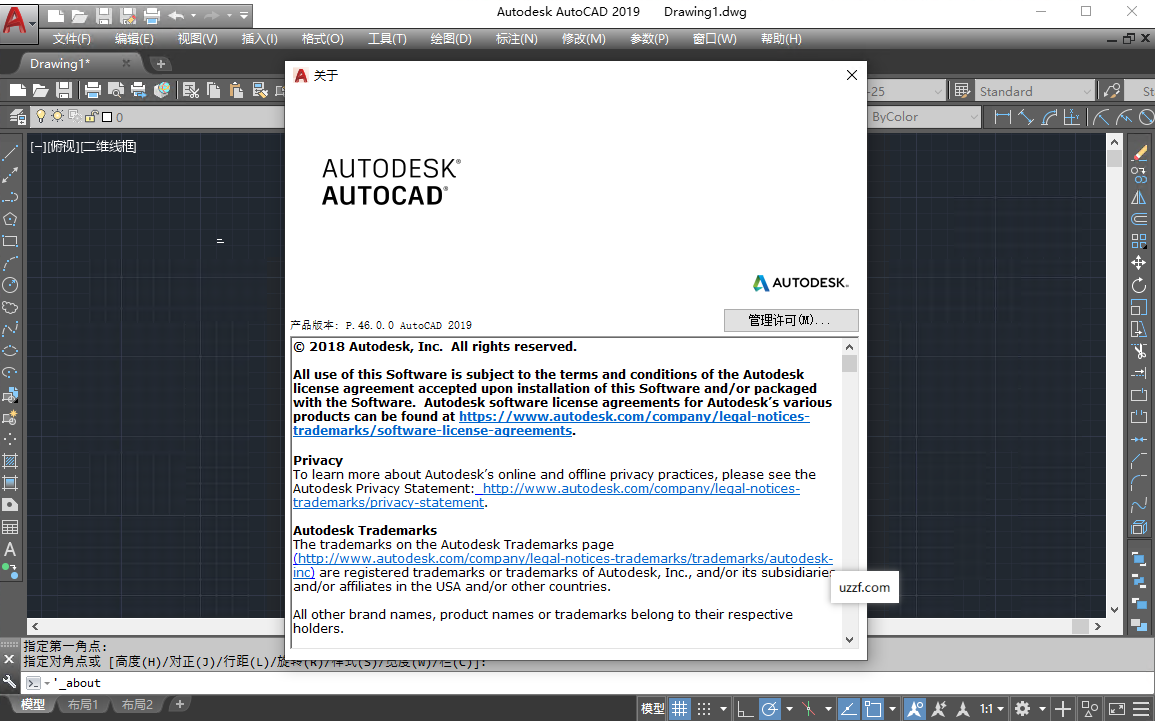Switch to the 布局1 layout tab
Image resolution: width=1155 pixels, height=721 pixels.
[x=84, y=704]
